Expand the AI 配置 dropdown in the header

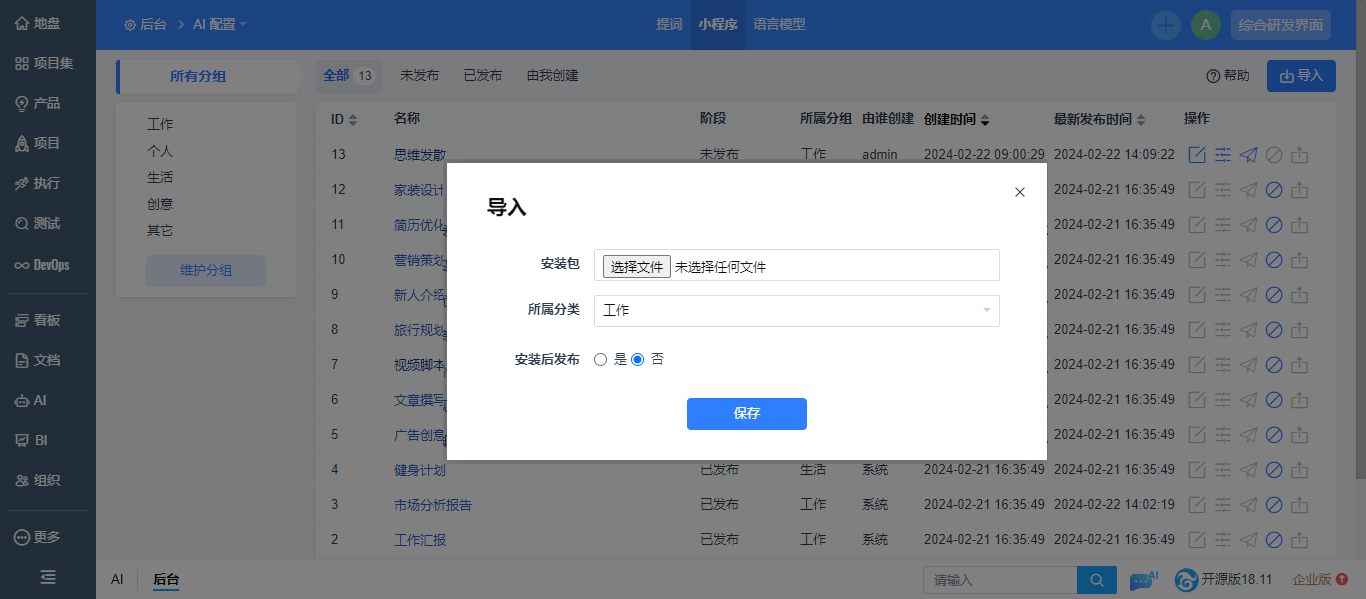coord(219,24)
